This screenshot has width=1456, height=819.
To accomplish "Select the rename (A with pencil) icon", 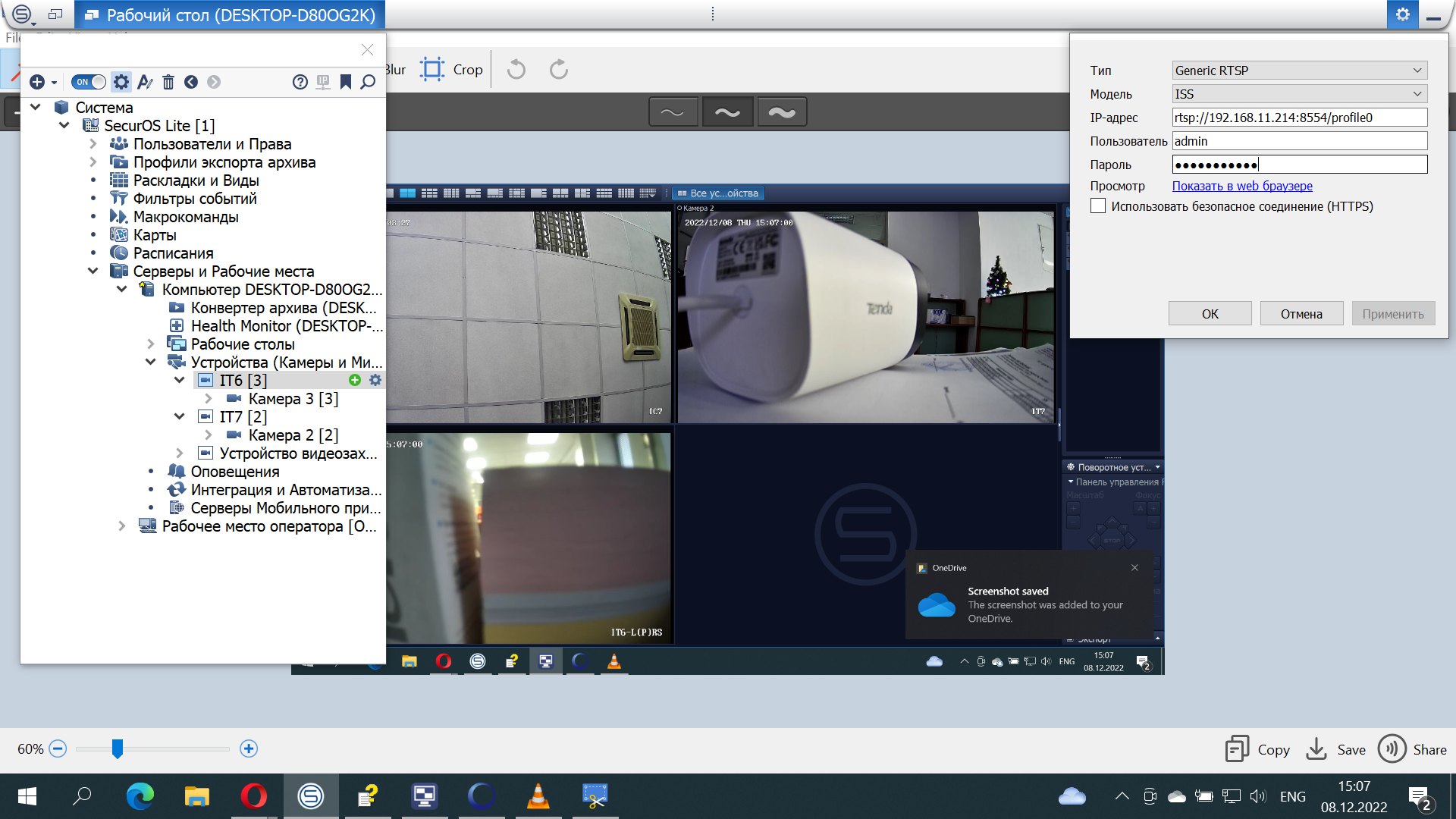I will point(145,82).
